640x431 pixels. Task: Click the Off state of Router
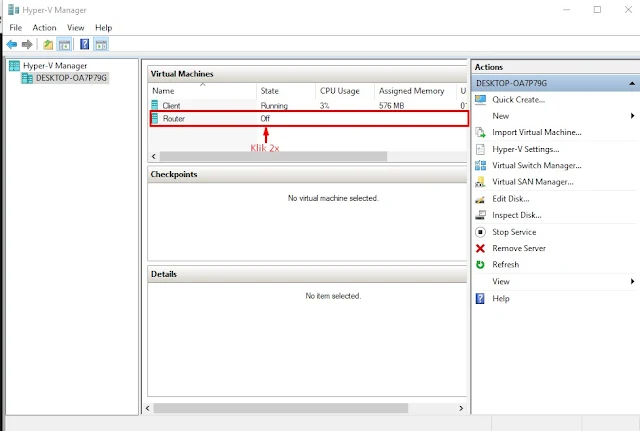tap(265, 118)
